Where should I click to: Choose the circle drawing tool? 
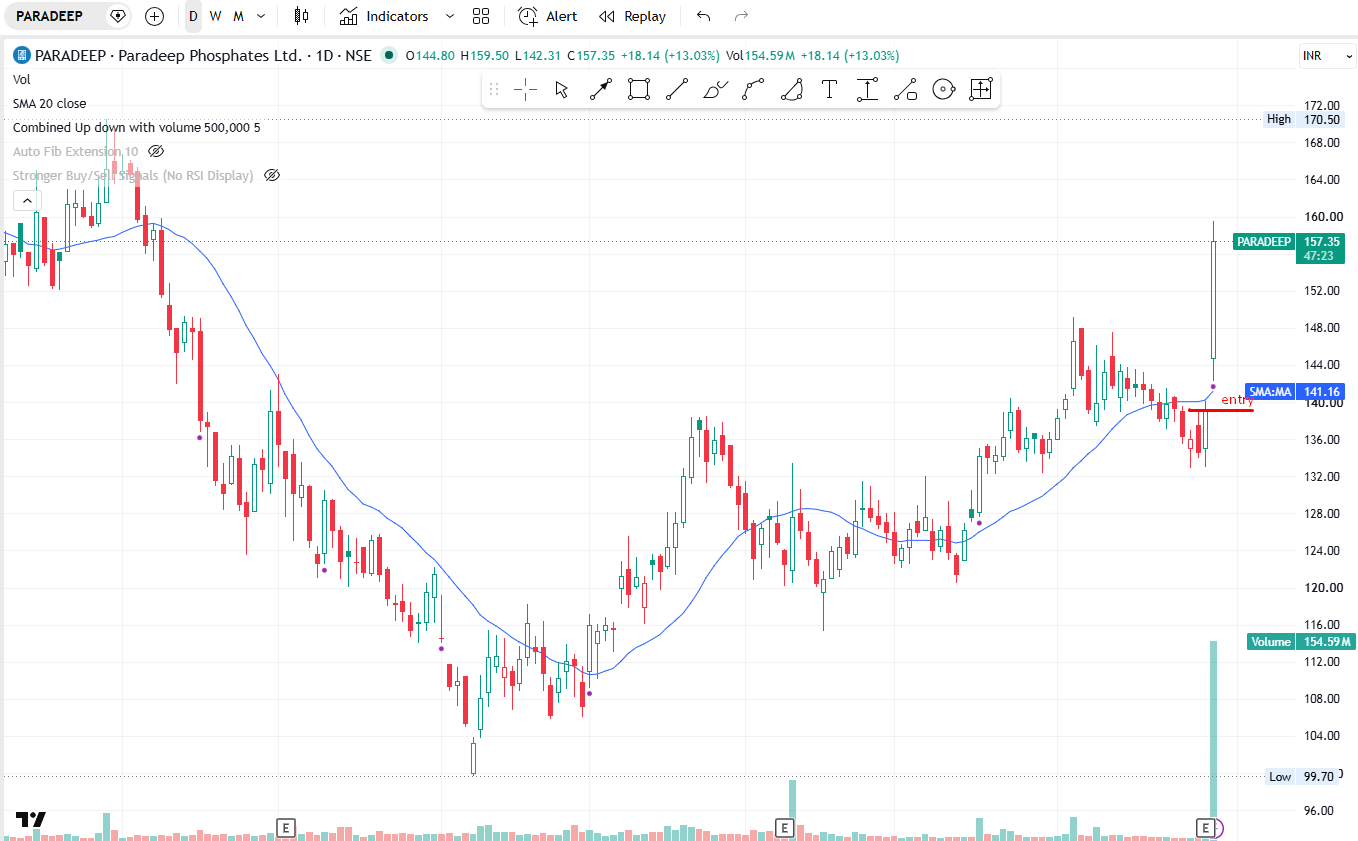point(943,90)
